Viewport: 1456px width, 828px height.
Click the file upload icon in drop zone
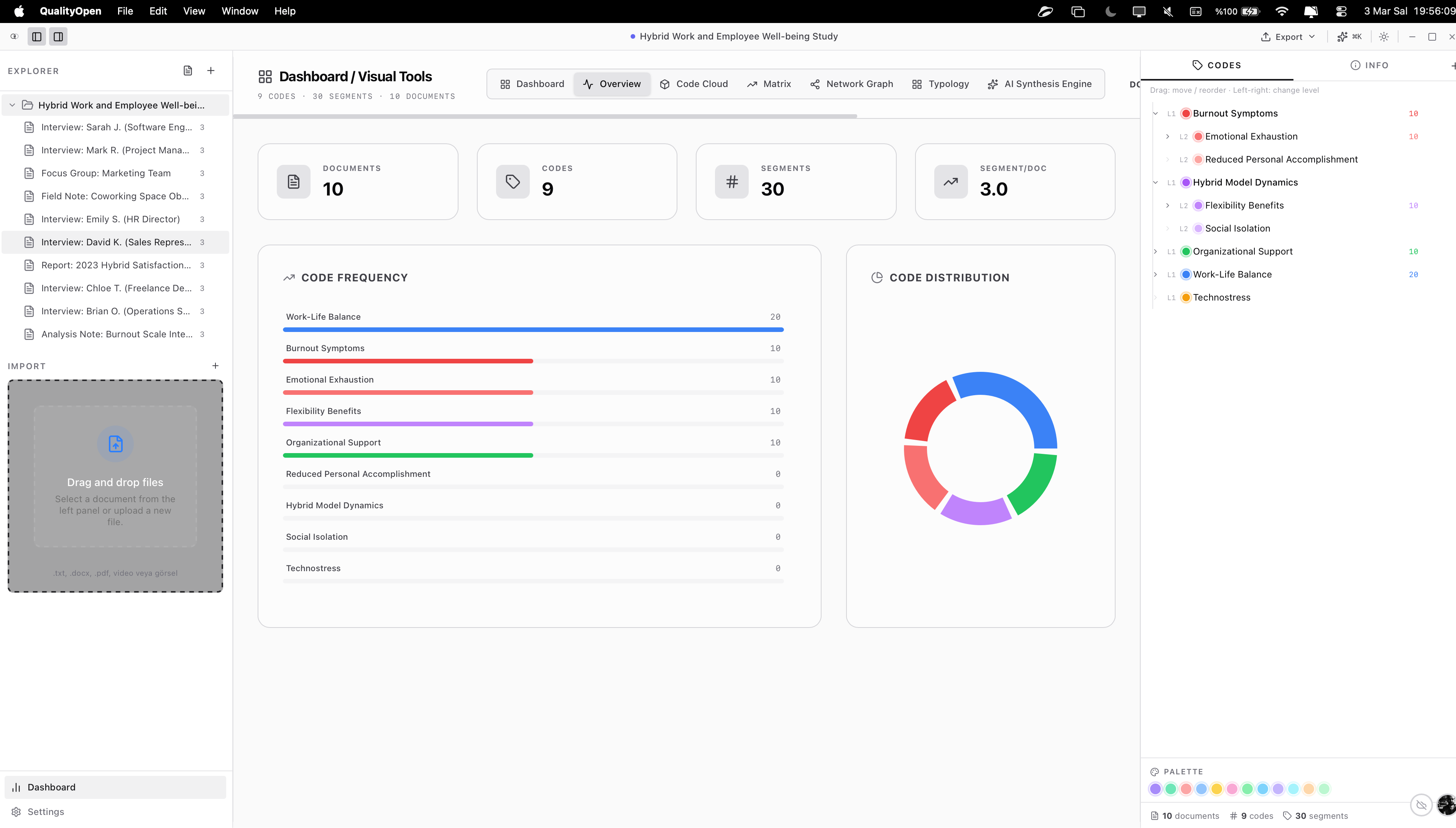[115, 444]
